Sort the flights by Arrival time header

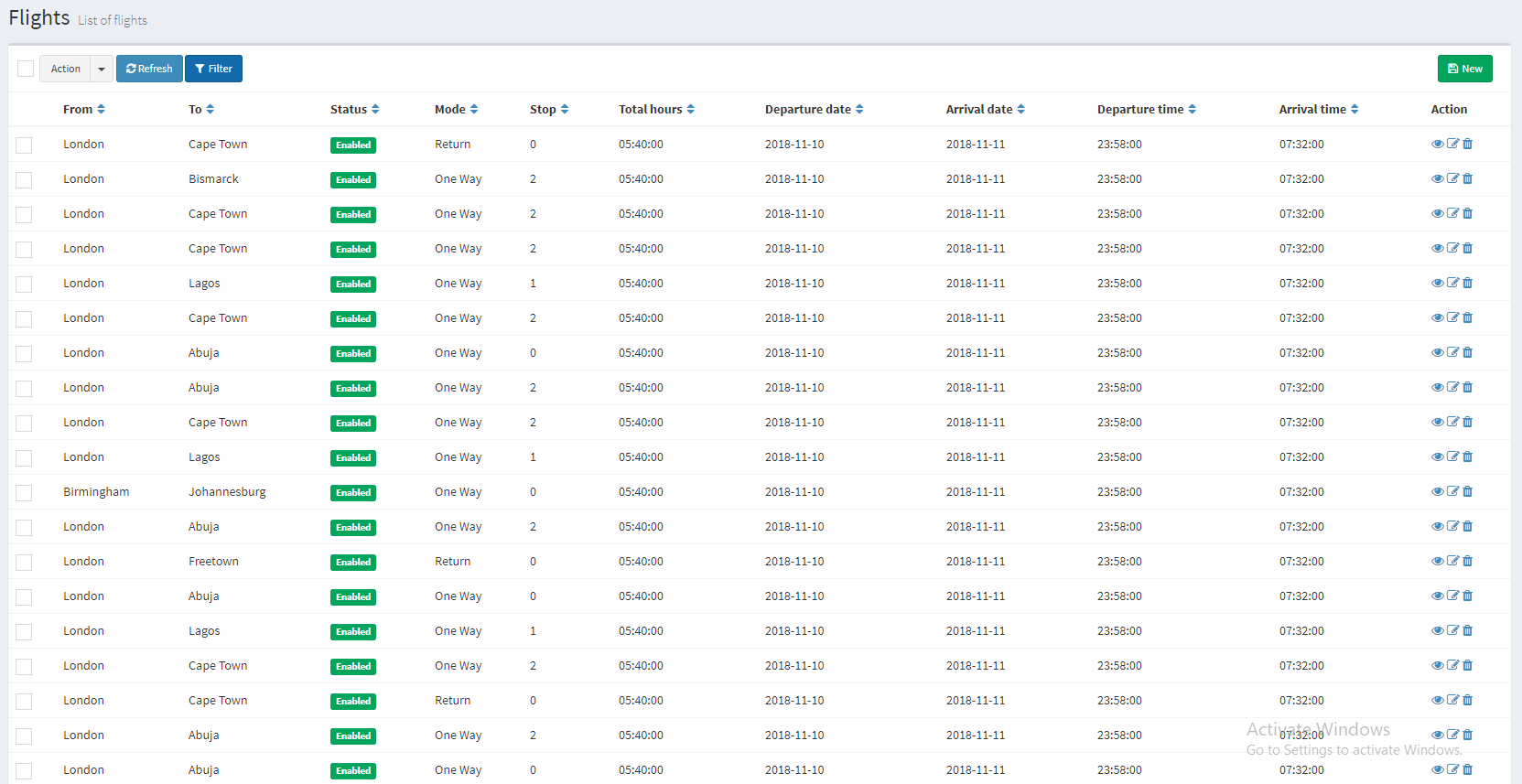click(1318, 110)
